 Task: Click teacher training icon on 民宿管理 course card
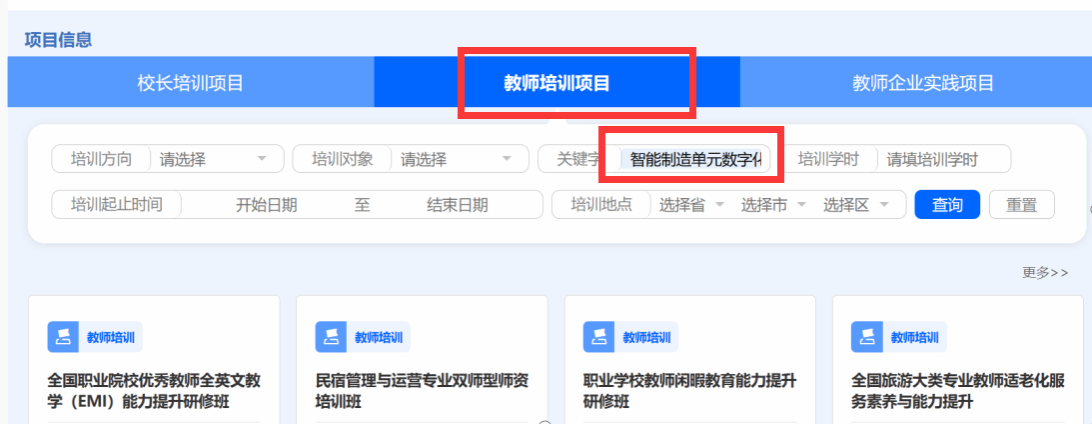click(331, 337)
